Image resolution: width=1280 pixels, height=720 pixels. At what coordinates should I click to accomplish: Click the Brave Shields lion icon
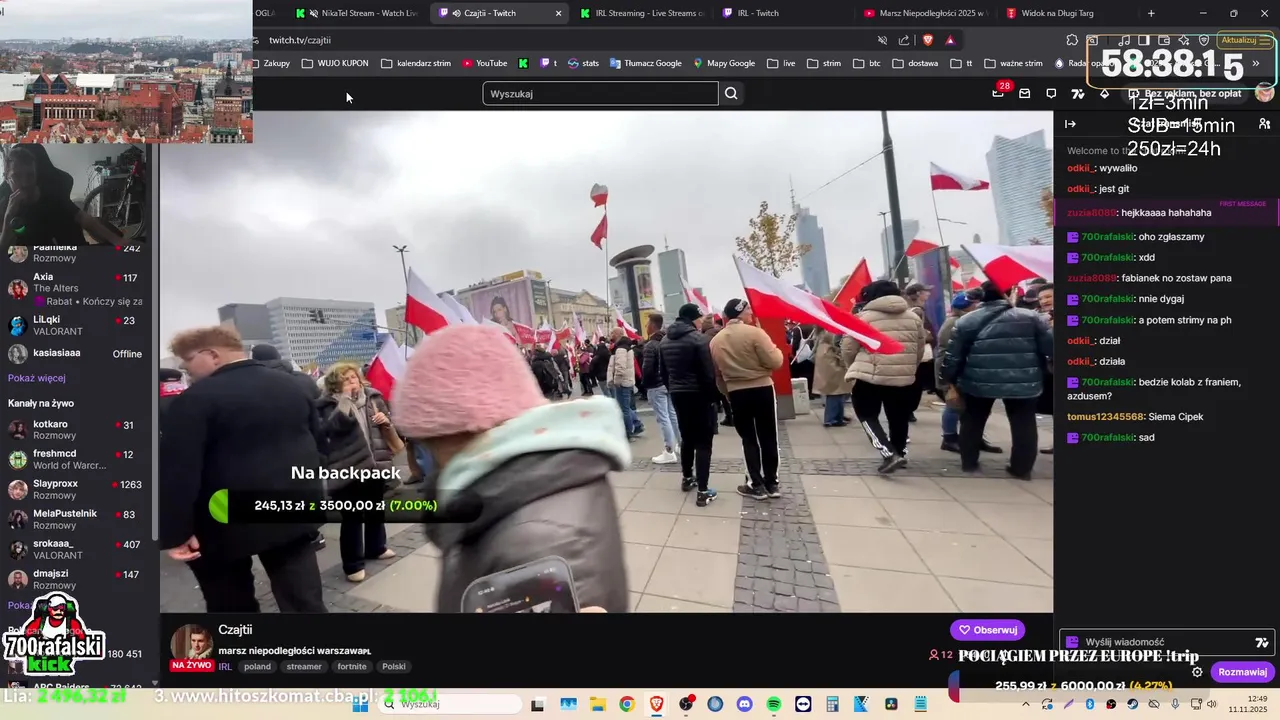(928, 40)
